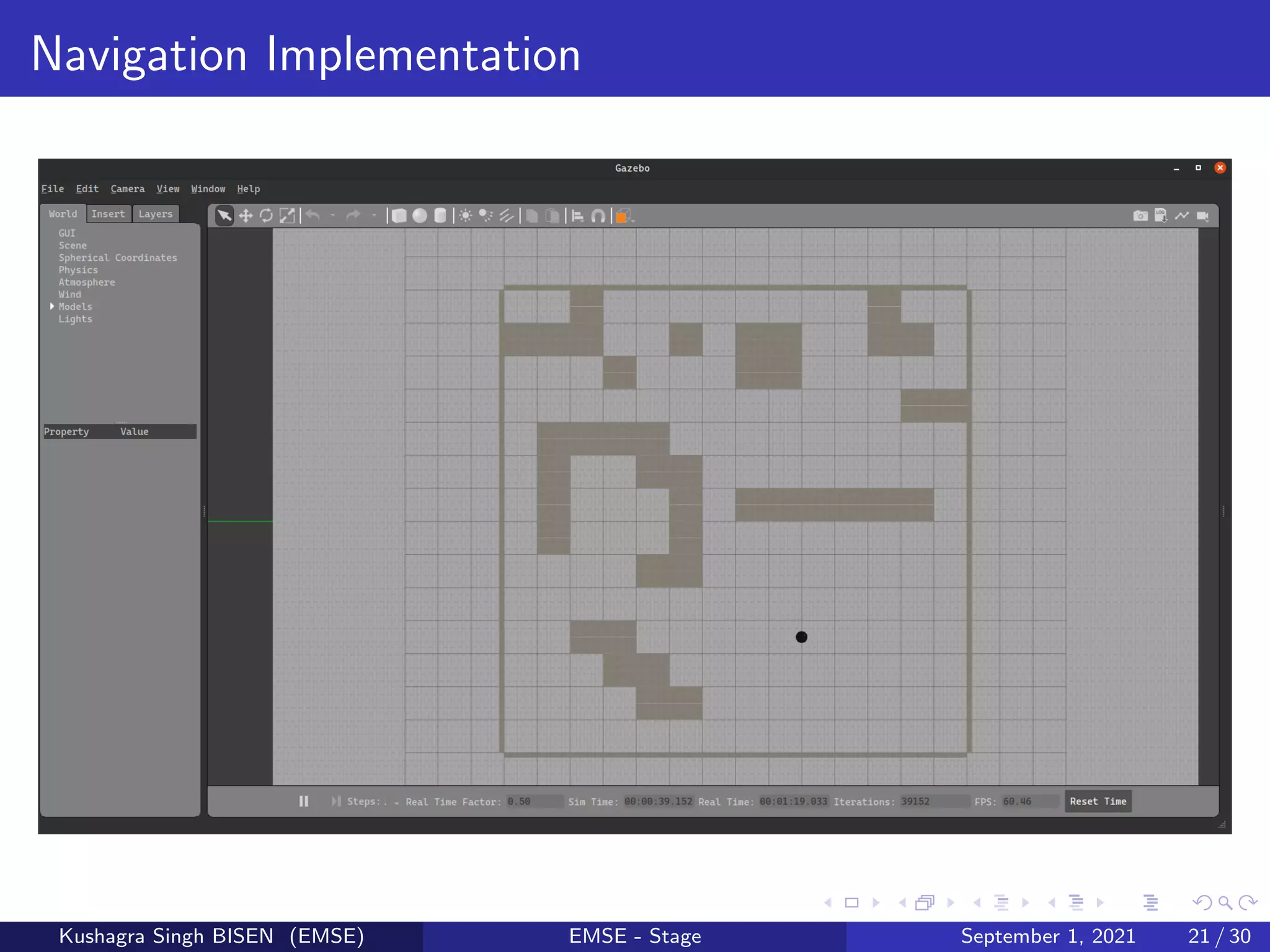
Task: Select the arrow selection mode tool
Action: [x=224, y=216]
